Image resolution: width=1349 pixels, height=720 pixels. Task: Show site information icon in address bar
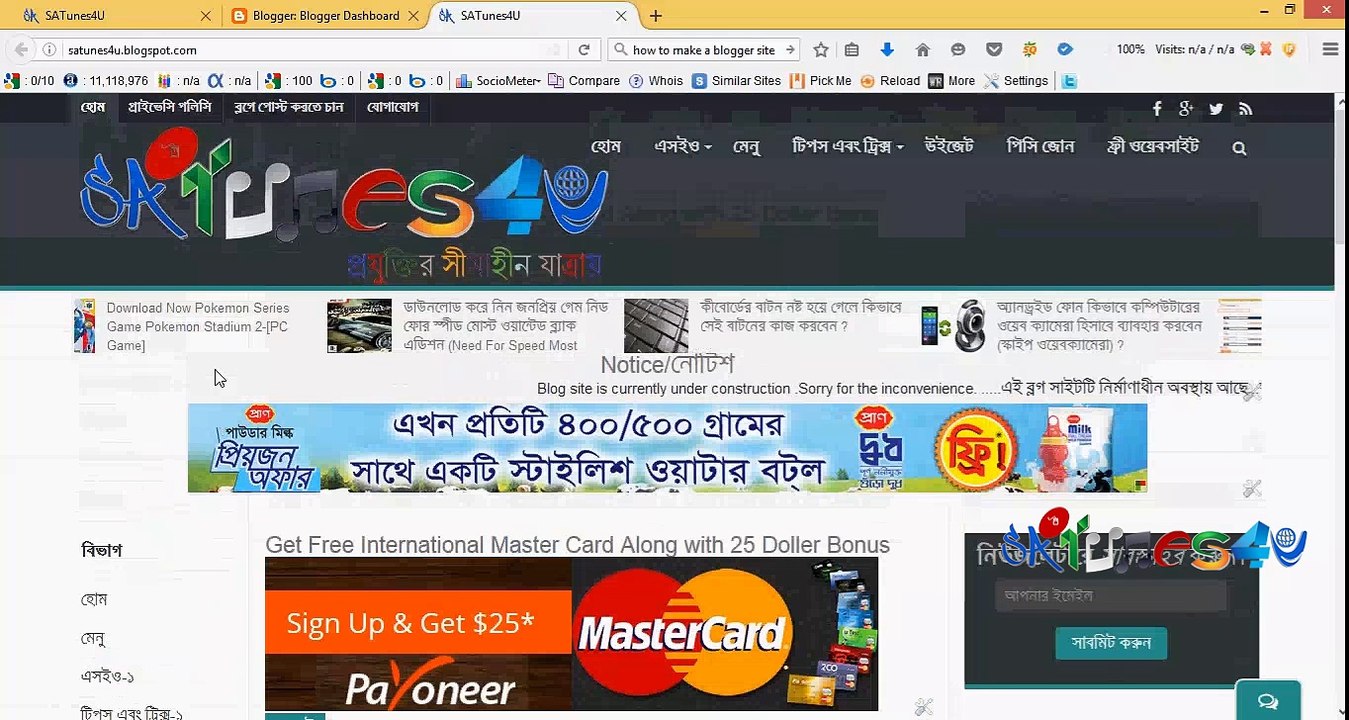pos(49,50)
